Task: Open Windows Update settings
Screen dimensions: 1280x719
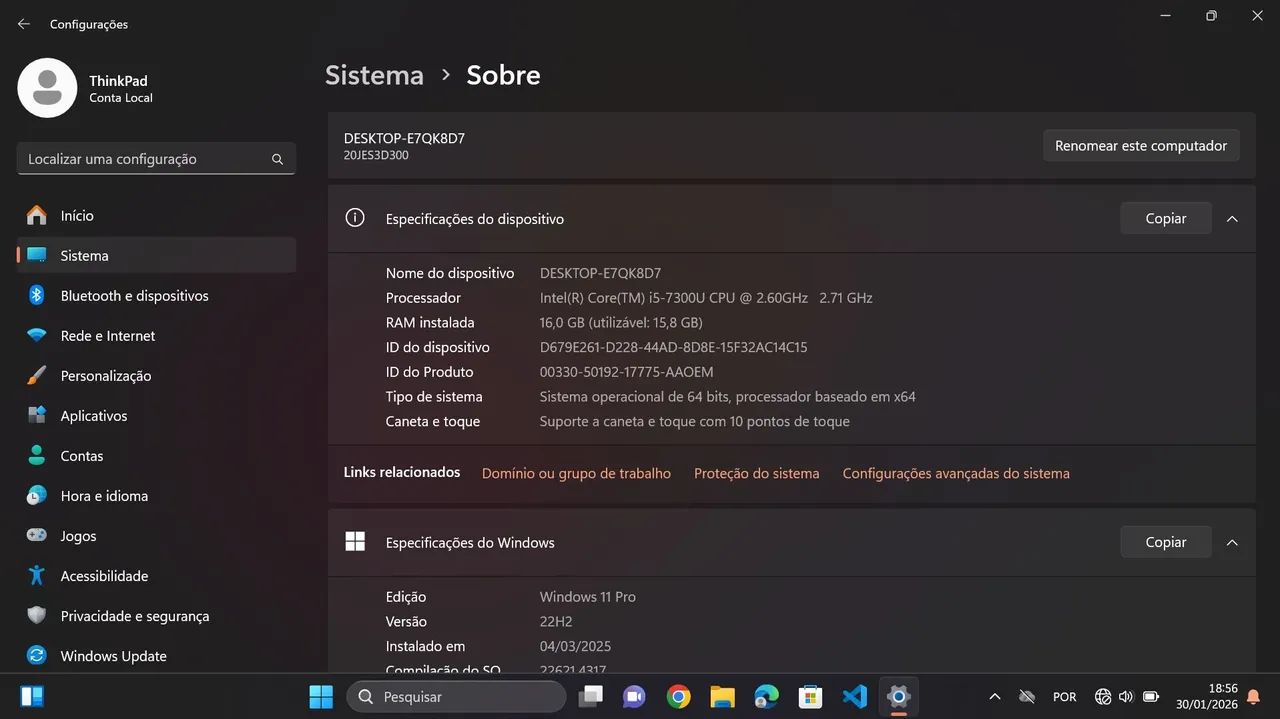Action: (x=113, y=655)
